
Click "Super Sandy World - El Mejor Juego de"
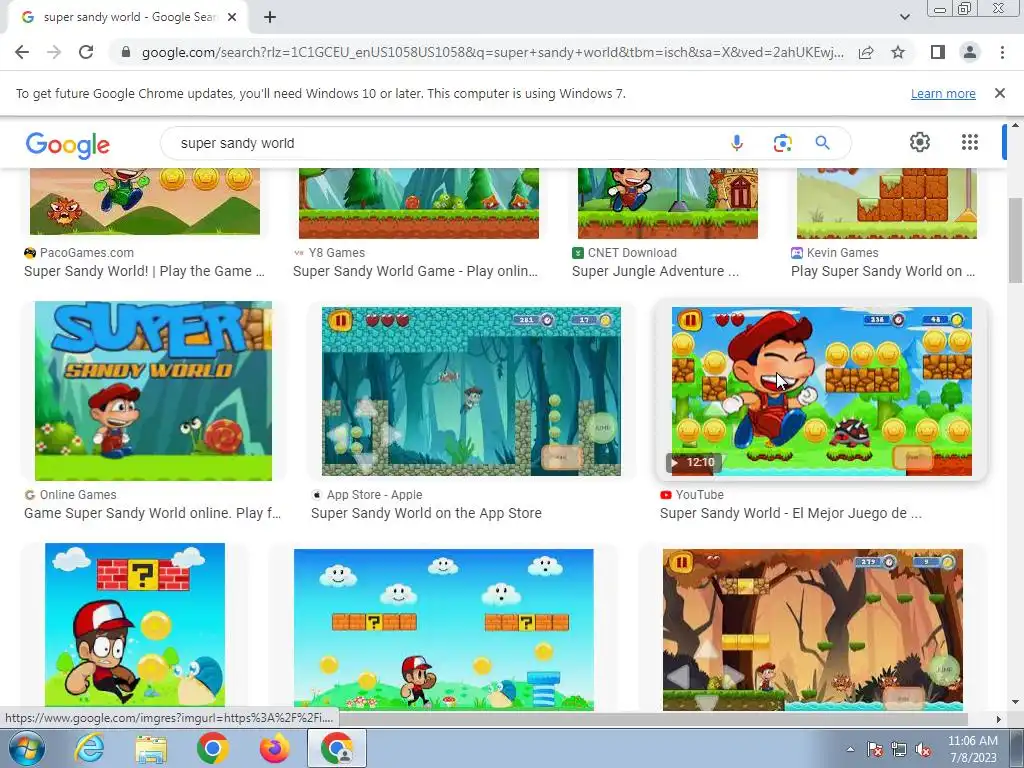tap(790, 513)
